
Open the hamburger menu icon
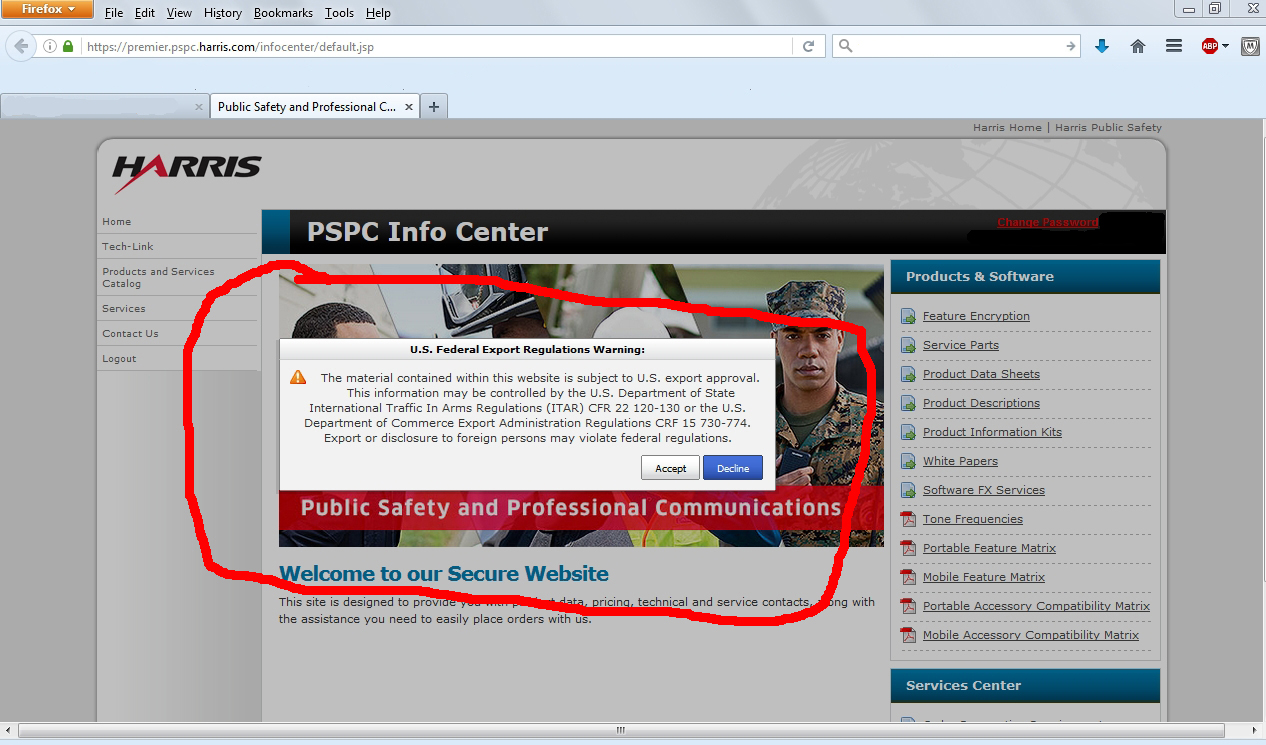coord(1174,46)
